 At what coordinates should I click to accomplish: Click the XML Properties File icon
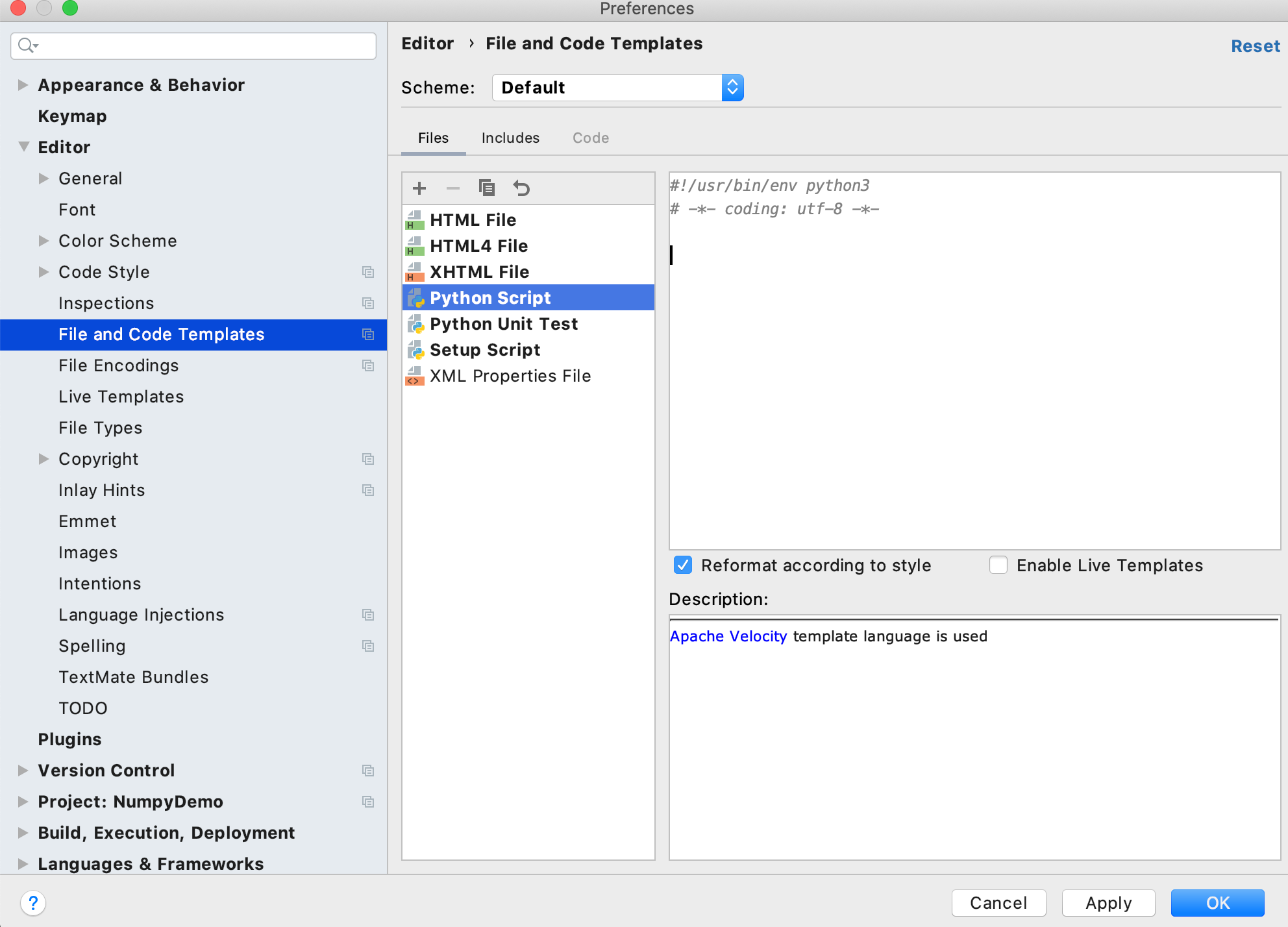coord(415,376)
